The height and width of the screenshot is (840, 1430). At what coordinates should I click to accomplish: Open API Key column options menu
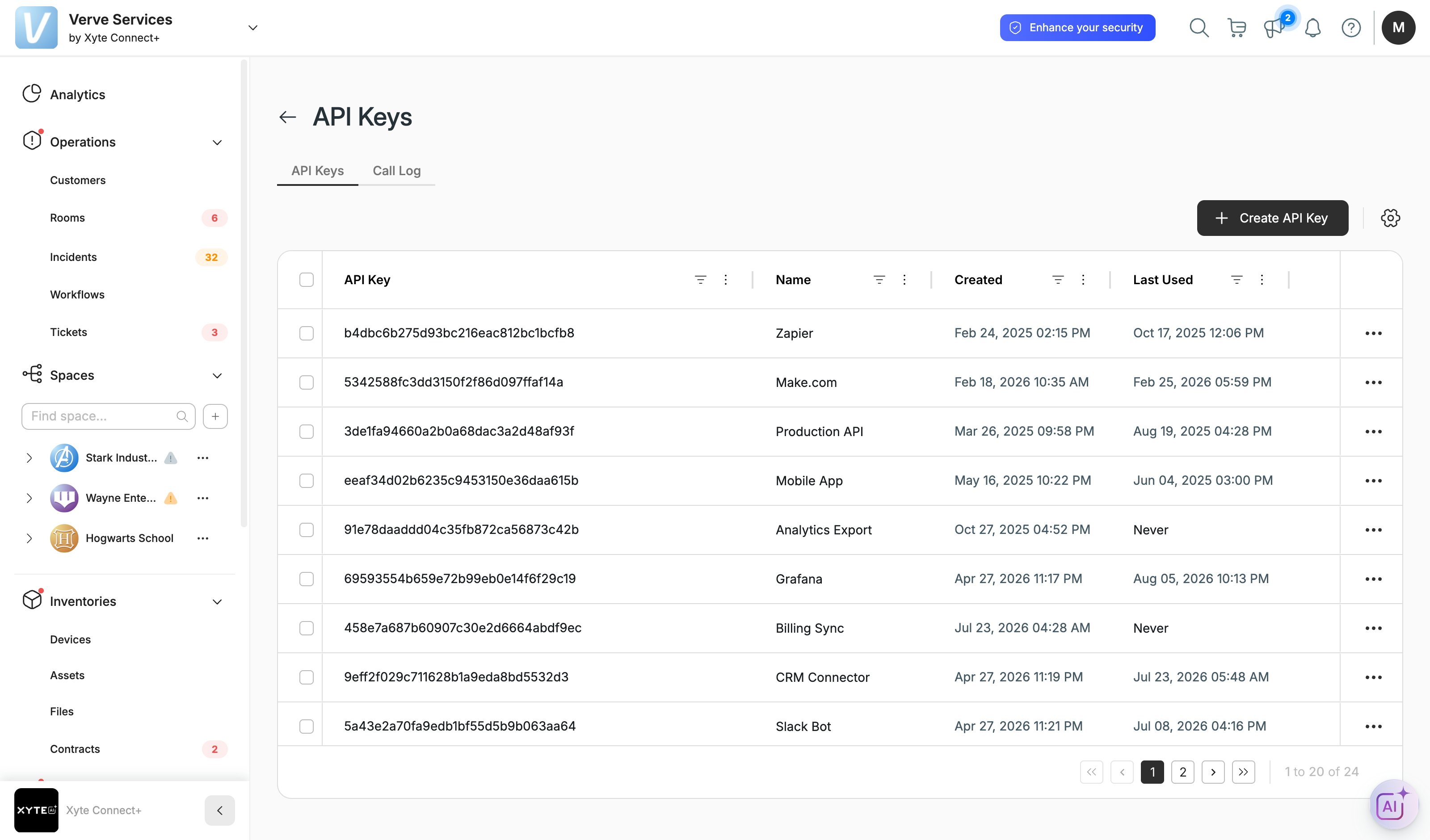pyautogui.click(x=725, y=280)
